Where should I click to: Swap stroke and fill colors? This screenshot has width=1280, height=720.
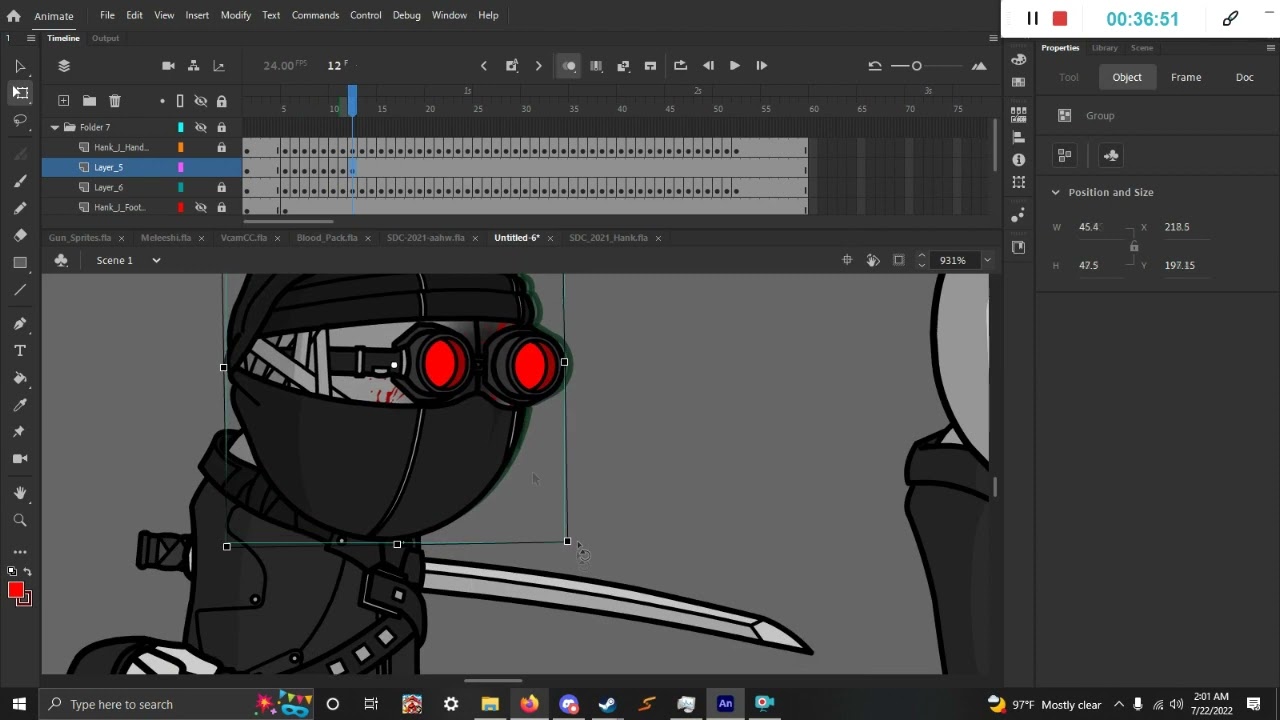[27, 572]
